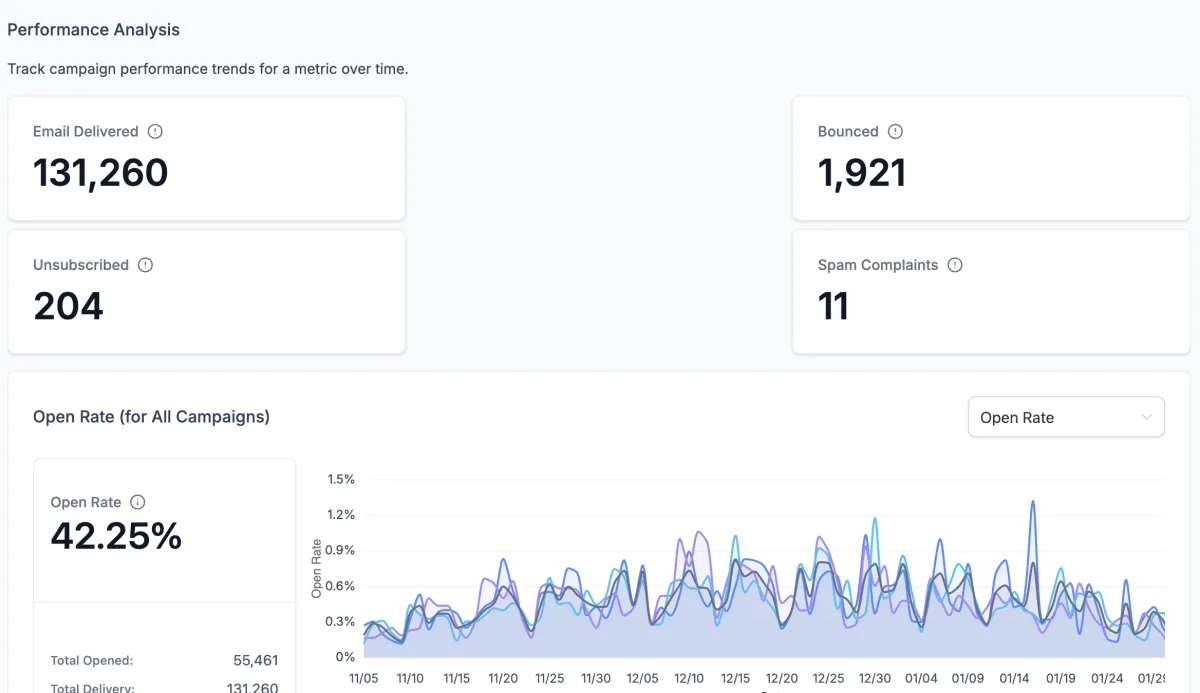Click the 11/05 date label on axis
This screenshot has height=693, width=1200.
coord(364,678)
